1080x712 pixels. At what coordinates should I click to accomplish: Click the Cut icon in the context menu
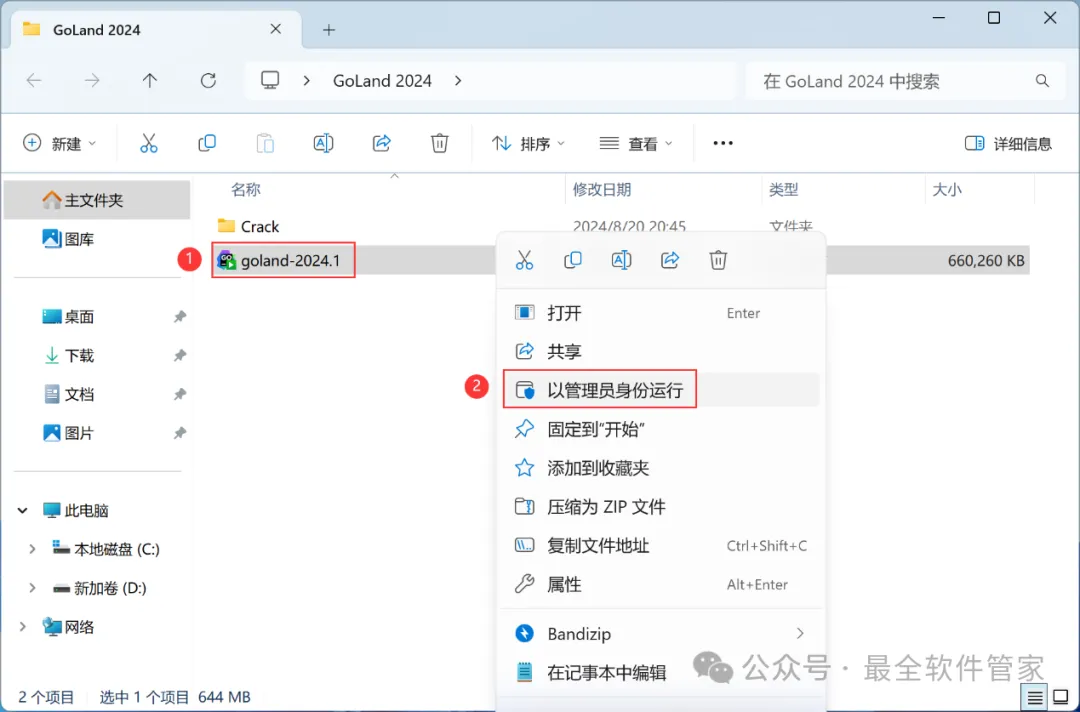click(x=524, y=260)
